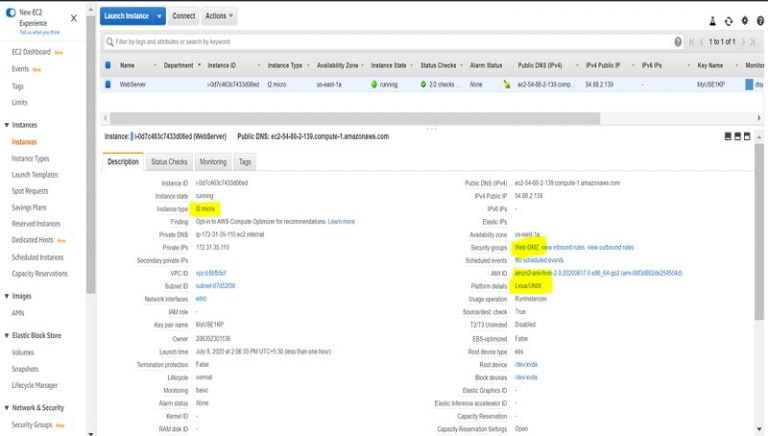Click the Web-DMZ security group link
The height and width of the screenshot is (436, 768).
527,247
